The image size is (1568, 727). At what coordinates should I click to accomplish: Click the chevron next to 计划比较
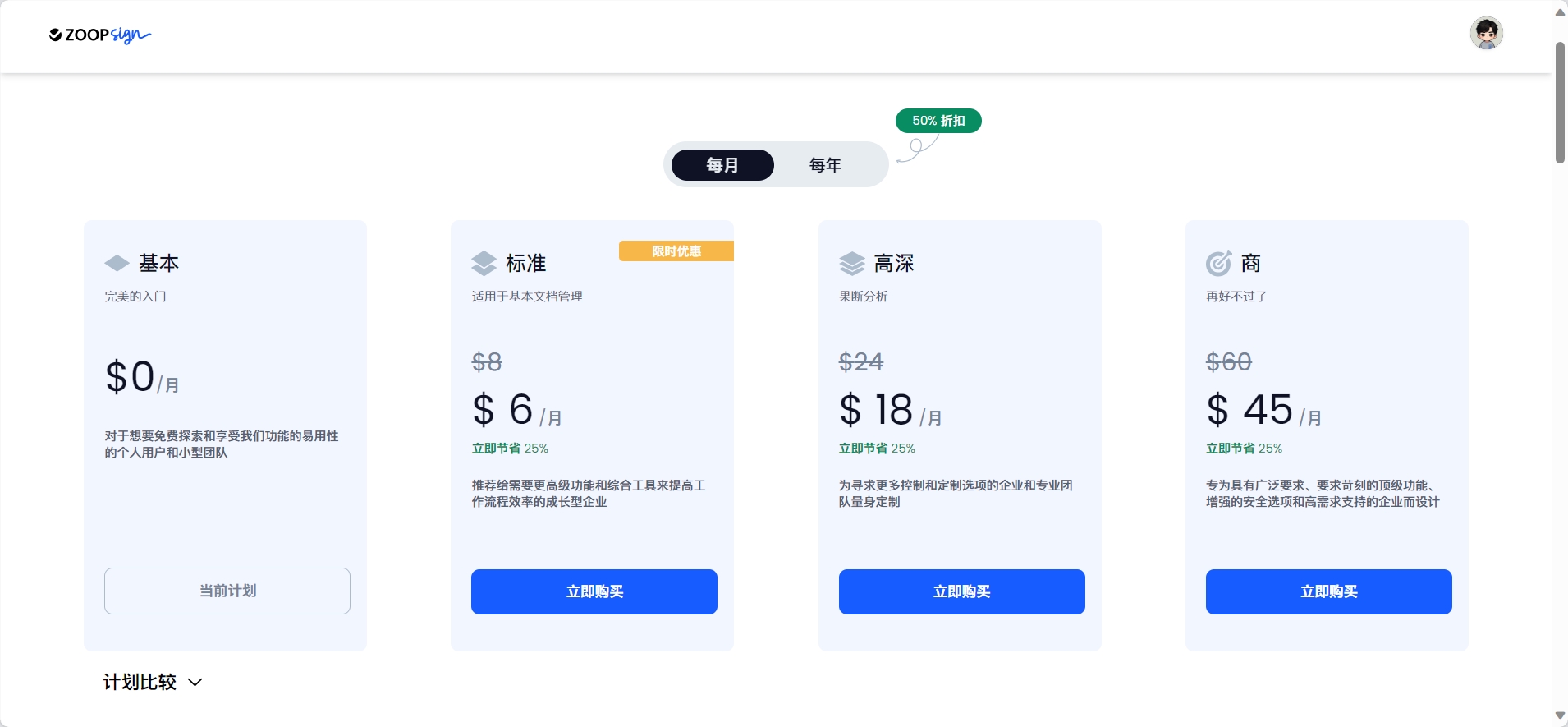click(195, 683)
